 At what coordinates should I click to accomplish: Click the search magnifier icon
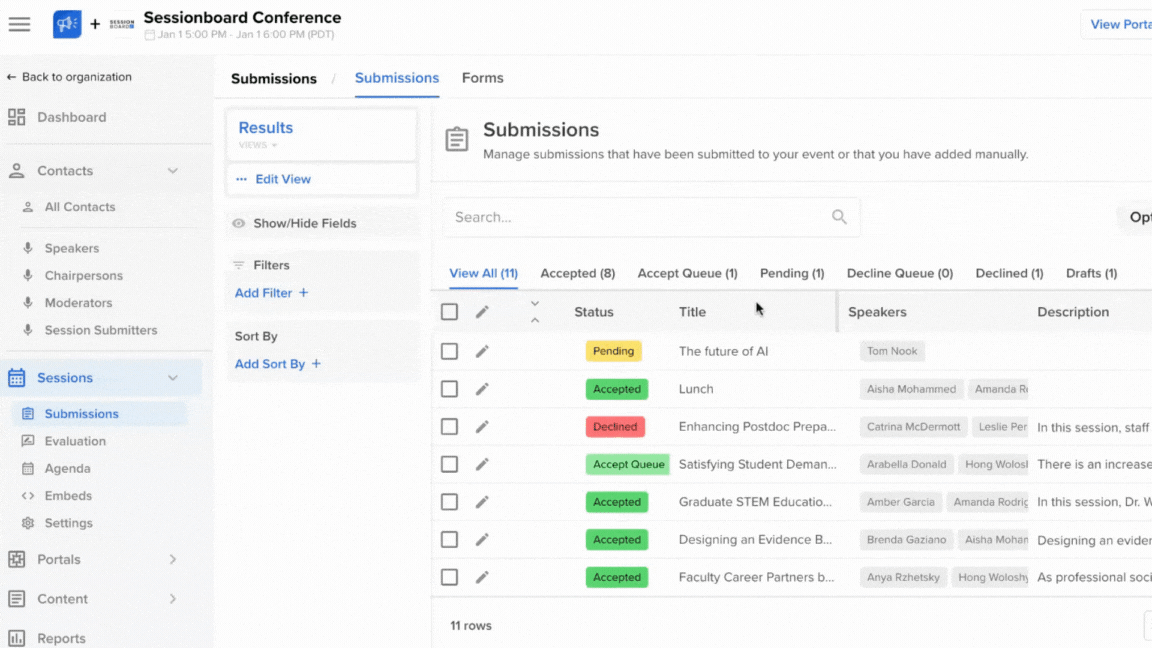(x=839, y=217)
